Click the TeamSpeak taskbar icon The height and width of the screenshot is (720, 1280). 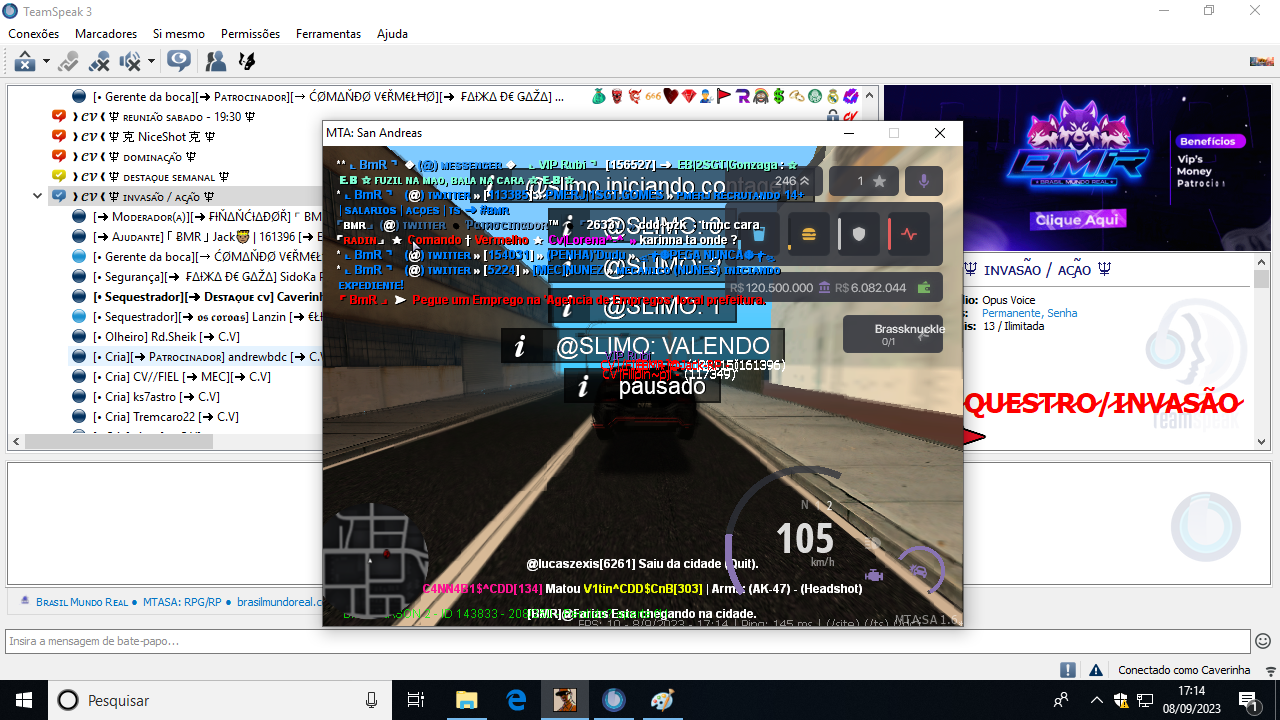pyautogui.click(x=614, y=700)
